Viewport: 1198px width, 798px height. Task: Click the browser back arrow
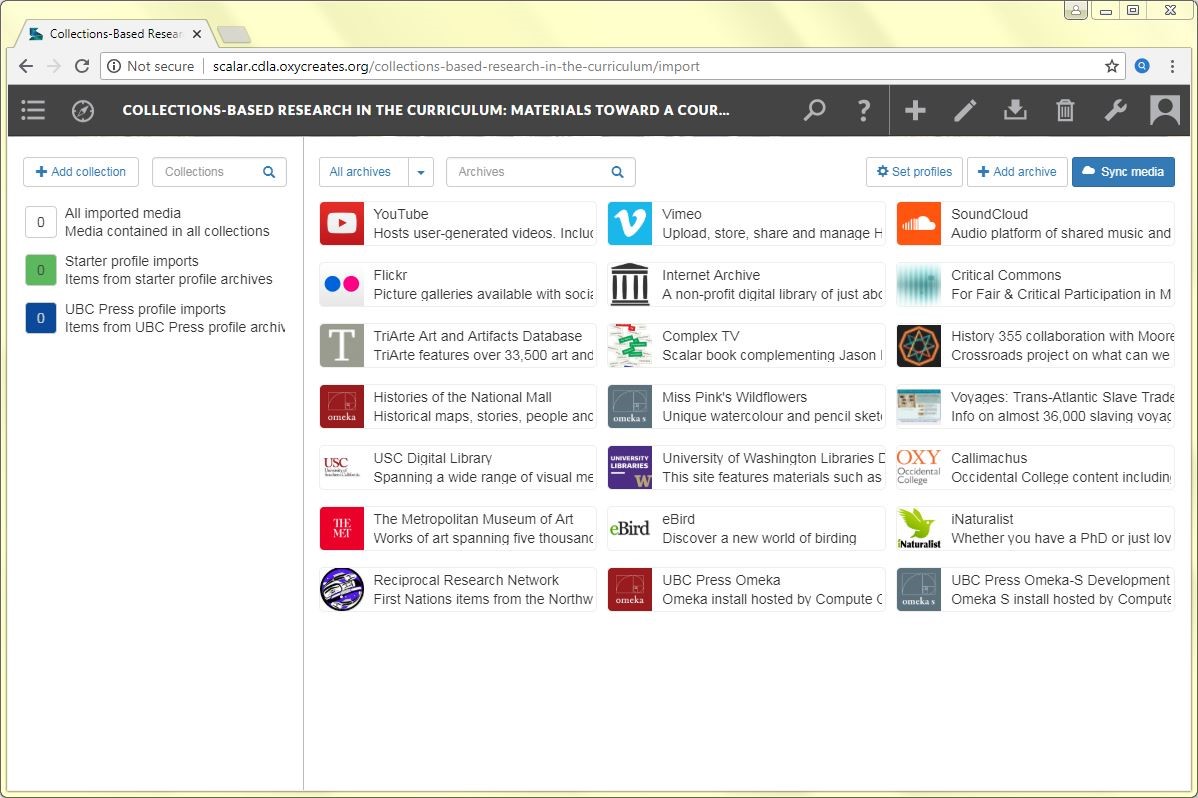point(26,66)
